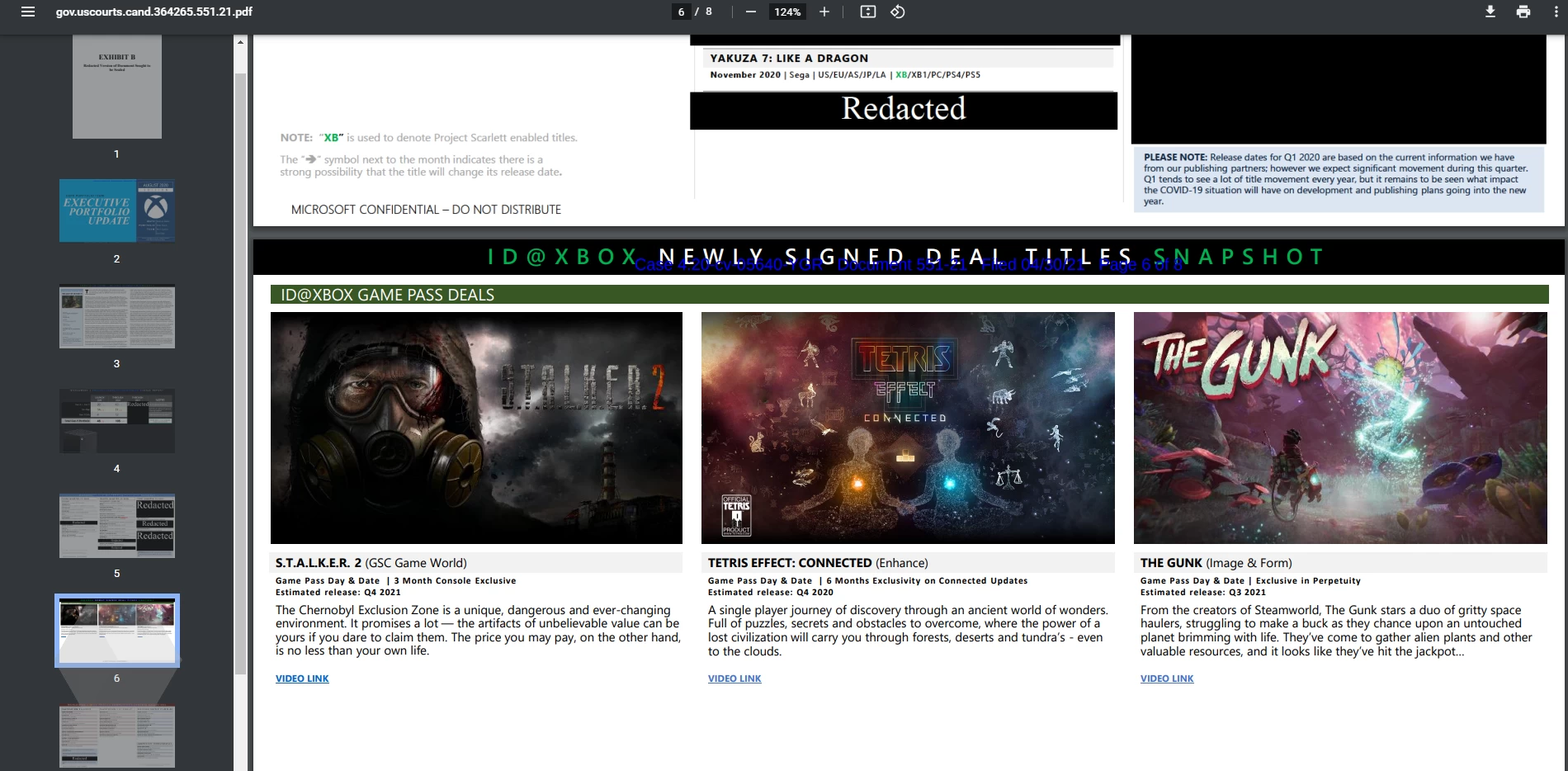Click the 'Redacted' black banner

(x=904, y=110)
